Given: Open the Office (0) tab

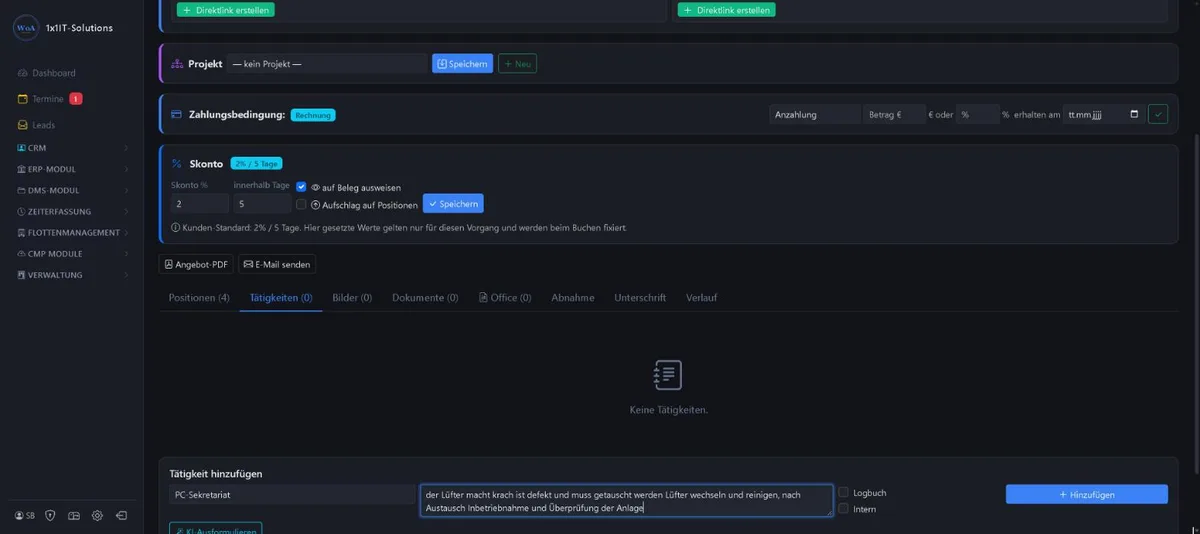Looking at the screenshot, I should point(505,298).
